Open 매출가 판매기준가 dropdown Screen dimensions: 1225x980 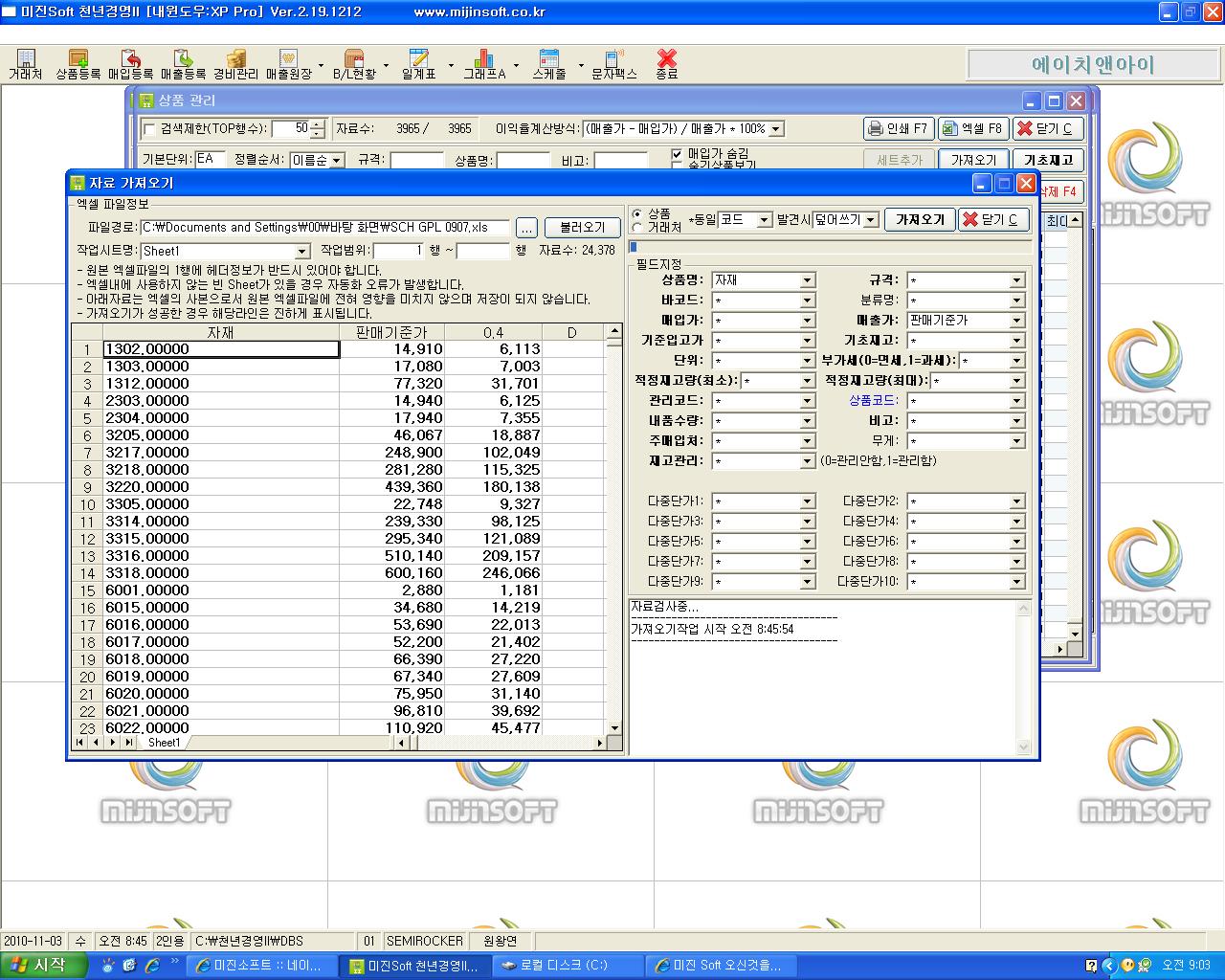[1017, 321]
